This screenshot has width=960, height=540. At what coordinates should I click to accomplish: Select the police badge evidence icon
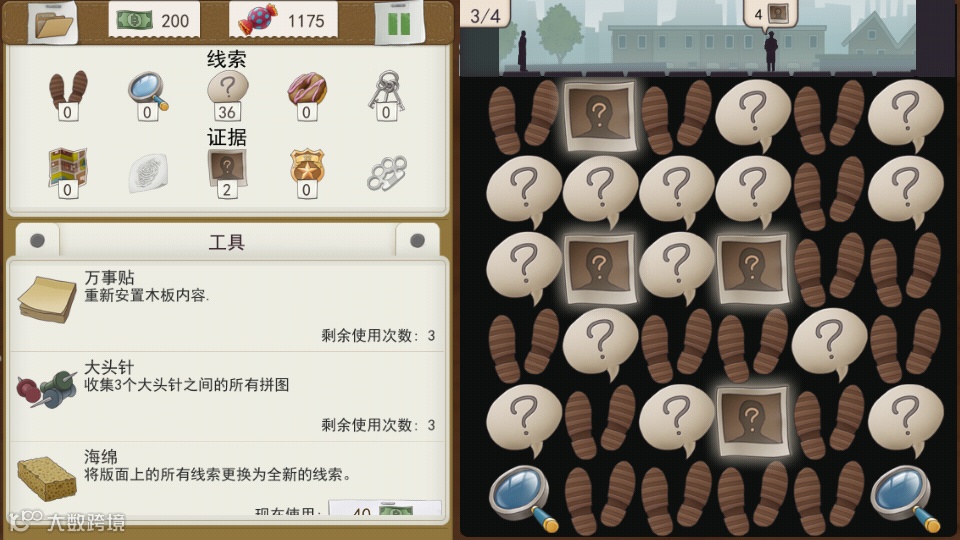coord(307,173)
